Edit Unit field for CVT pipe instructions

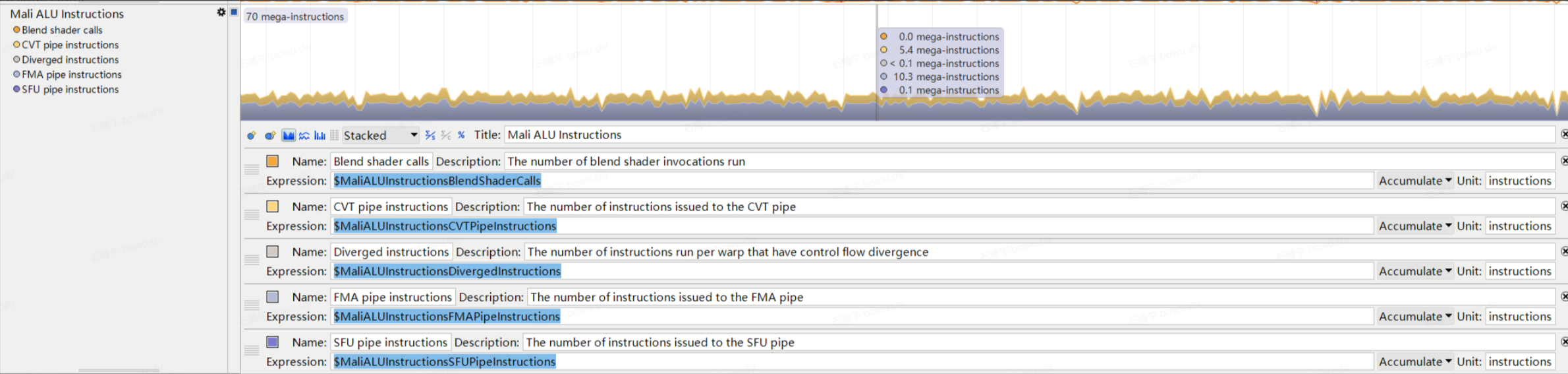[1521, 226]
